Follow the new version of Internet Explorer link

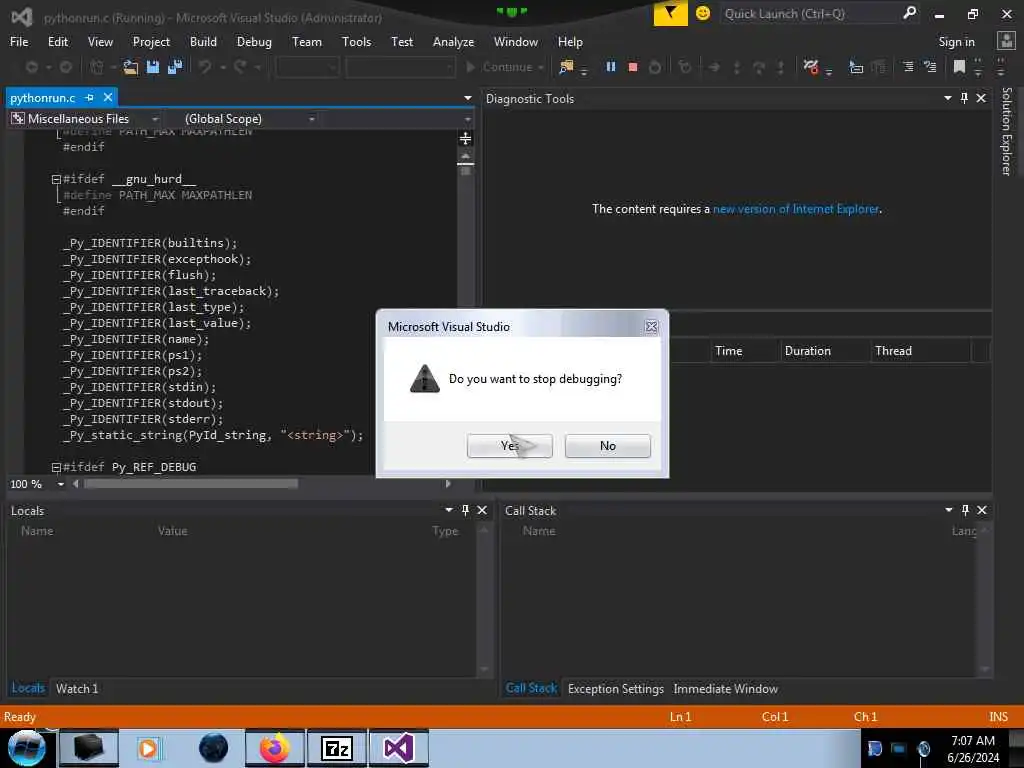point(796,209)
